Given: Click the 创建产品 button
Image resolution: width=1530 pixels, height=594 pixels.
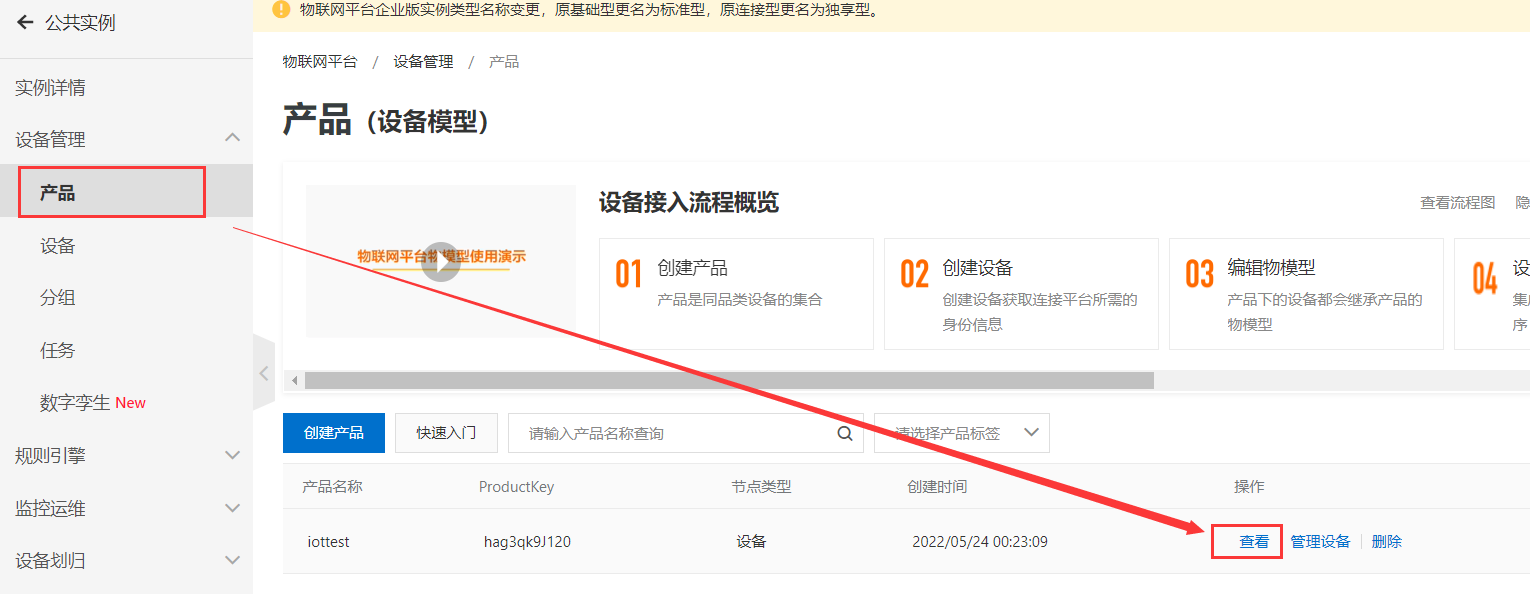Looking at the screenshot, I should 334,433.
